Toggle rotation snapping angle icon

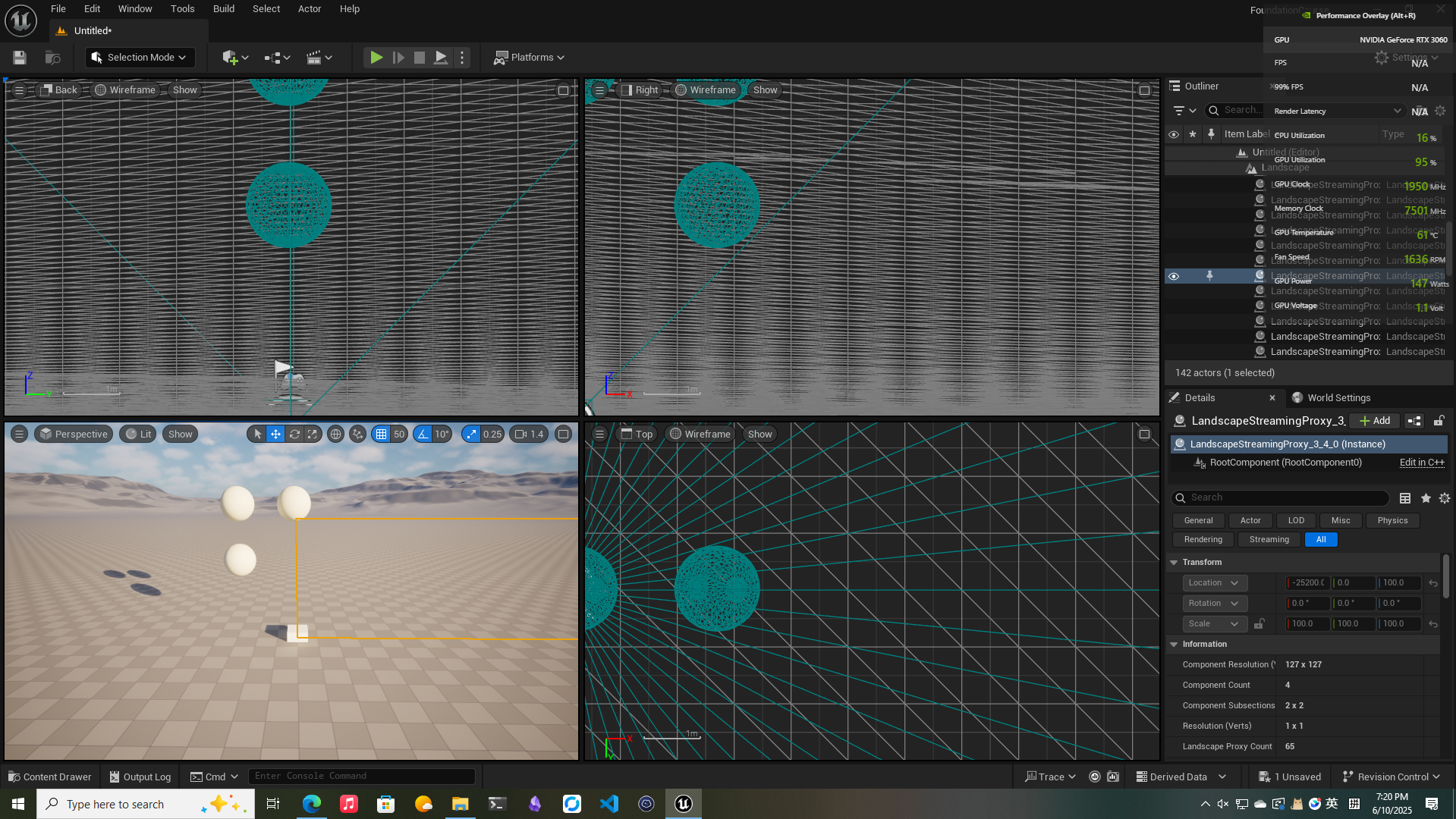coord(423,435)
